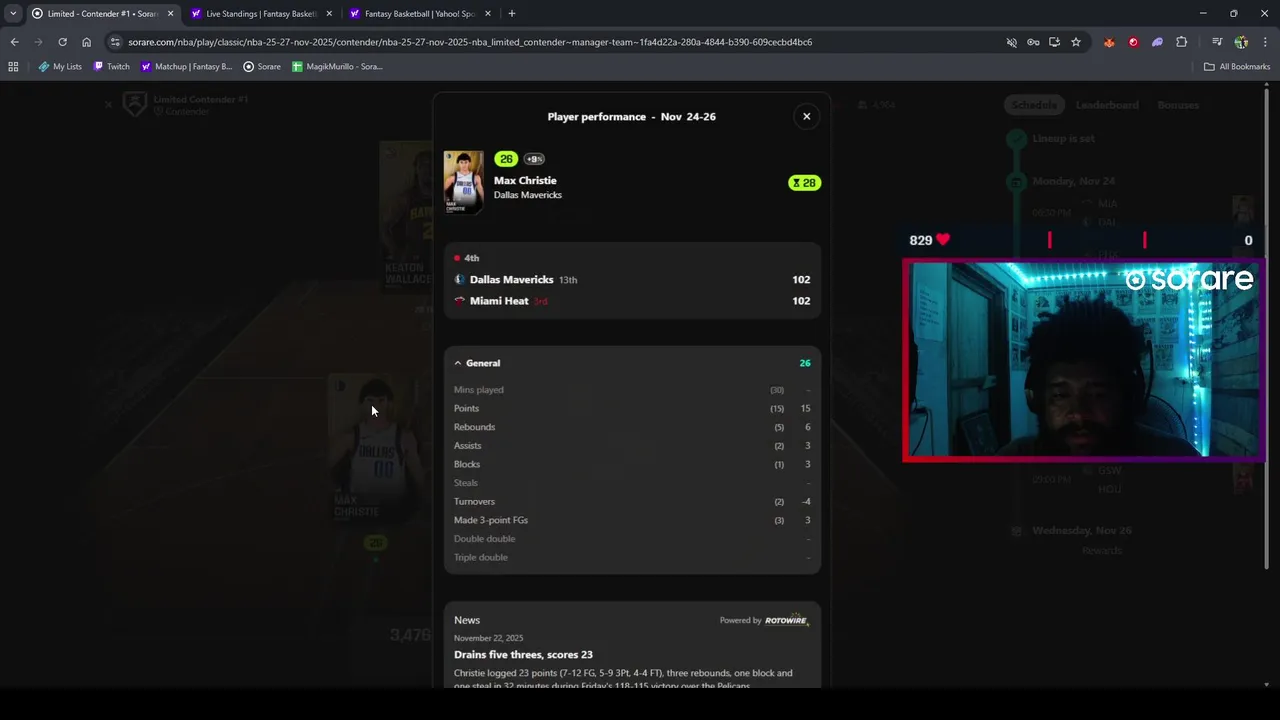The width and height of the screenshot is (1280, 720).
Task: Switch to Fantasy Basketball Yahoo Sports tab
Action: coord(420,14)
